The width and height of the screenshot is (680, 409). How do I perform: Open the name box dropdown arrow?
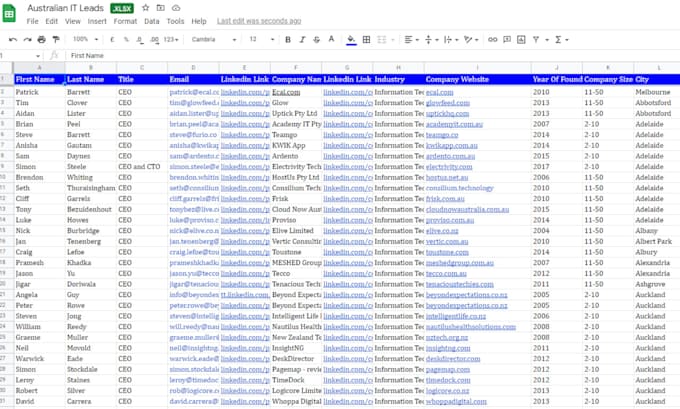(x=38, y=56)
